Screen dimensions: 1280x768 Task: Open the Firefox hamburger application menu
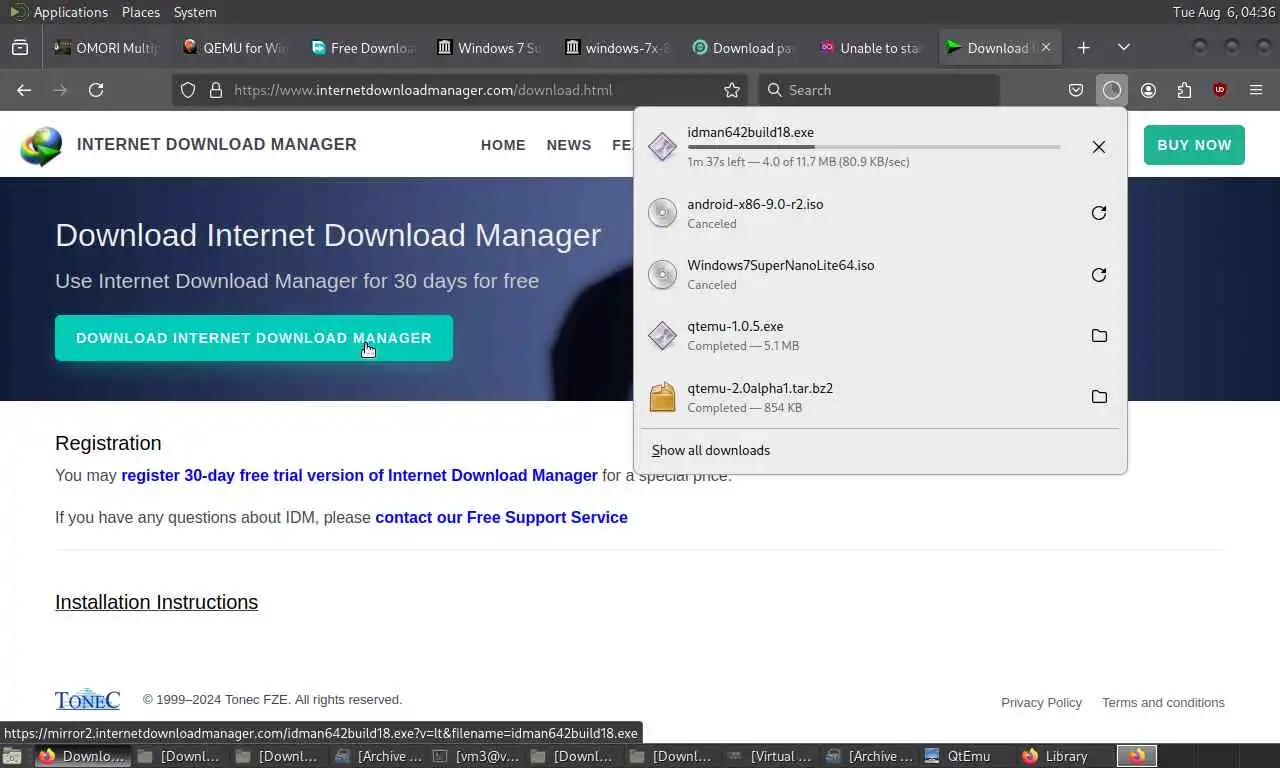1256,90
